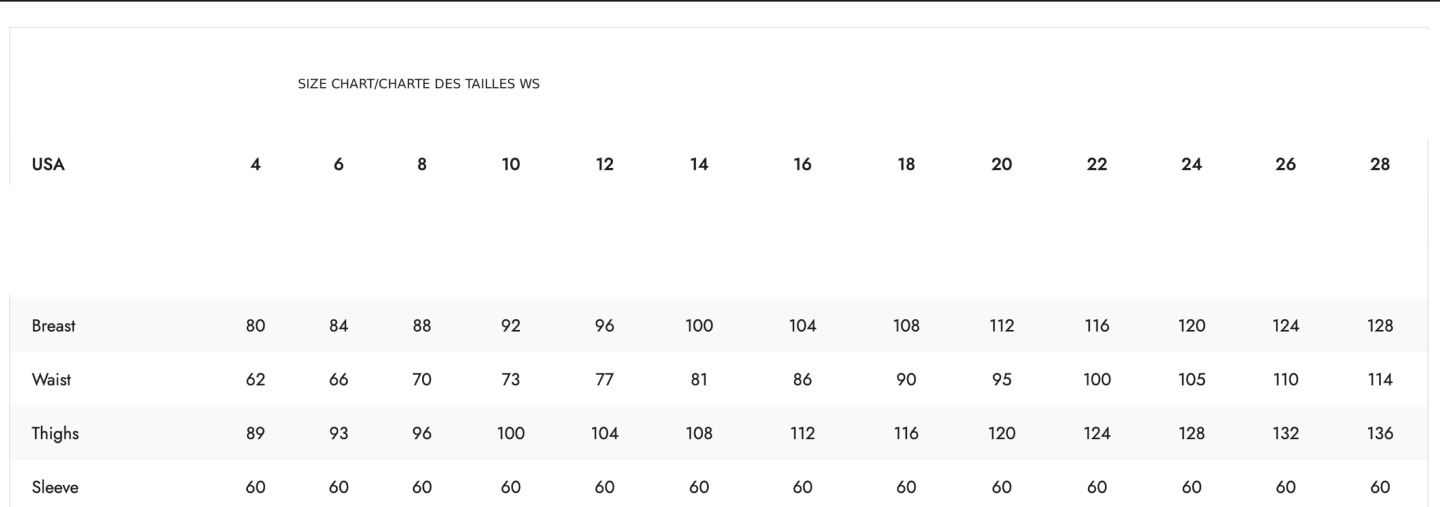Select the Sleeve row label
This screenshot has height=507, width=1440.
coord(55,488)
